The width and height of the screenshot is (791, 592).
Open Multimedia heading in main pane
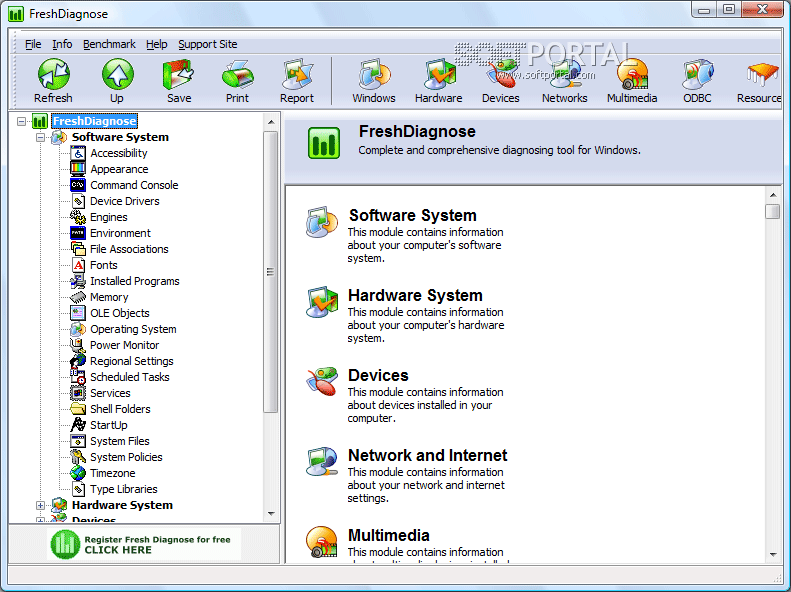[x=388, y=535]
